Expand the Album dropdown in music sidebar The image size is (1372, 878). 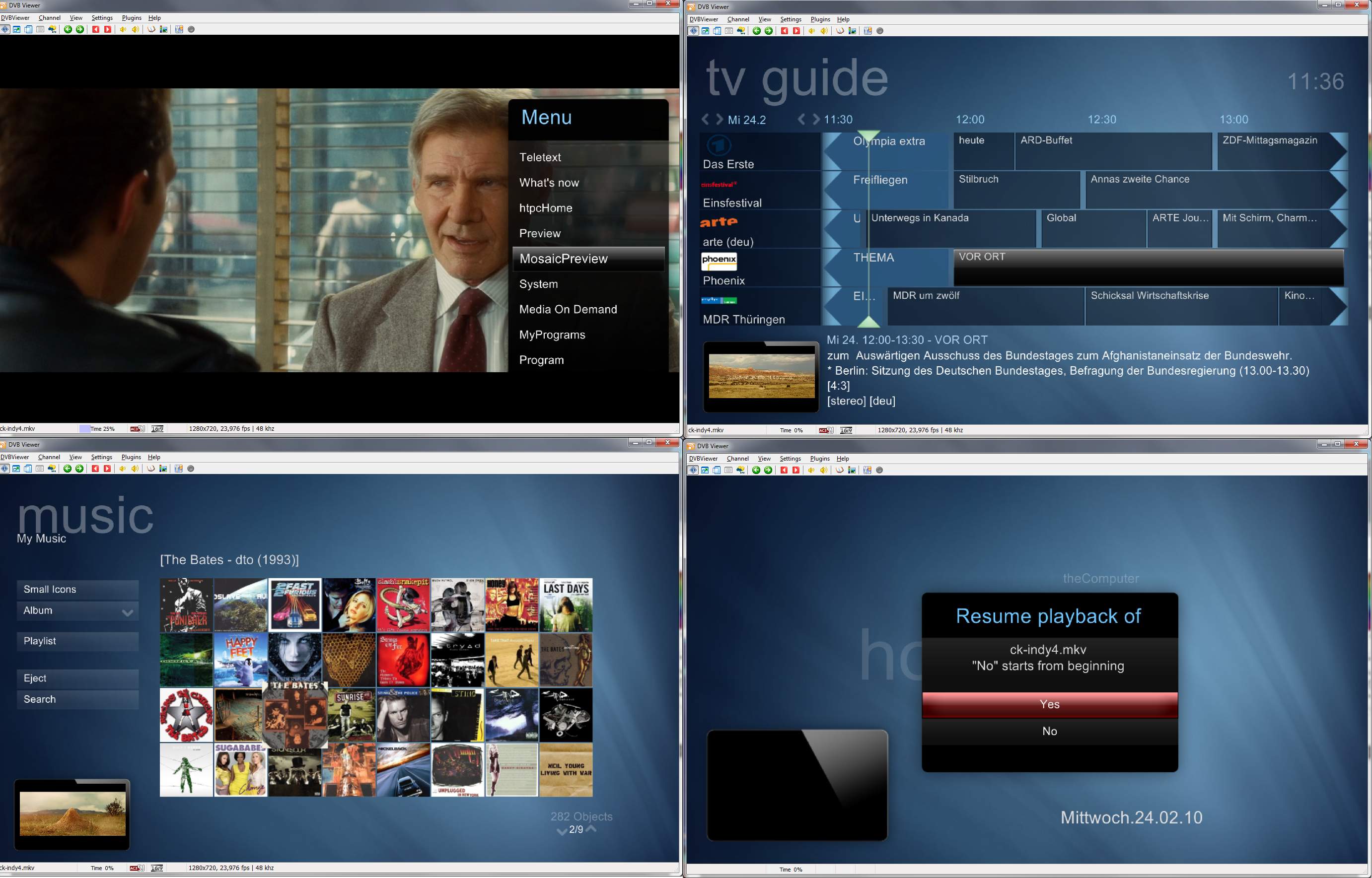pos(128,612)
